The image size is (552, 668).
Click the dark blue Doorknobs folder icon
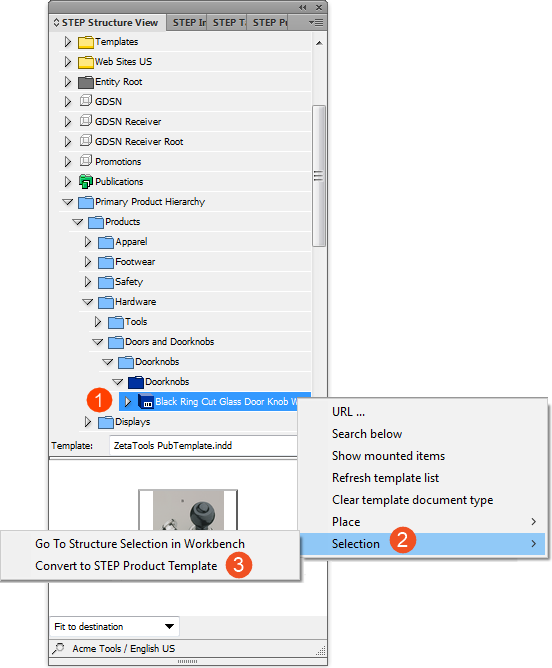[x=136, y=382]
